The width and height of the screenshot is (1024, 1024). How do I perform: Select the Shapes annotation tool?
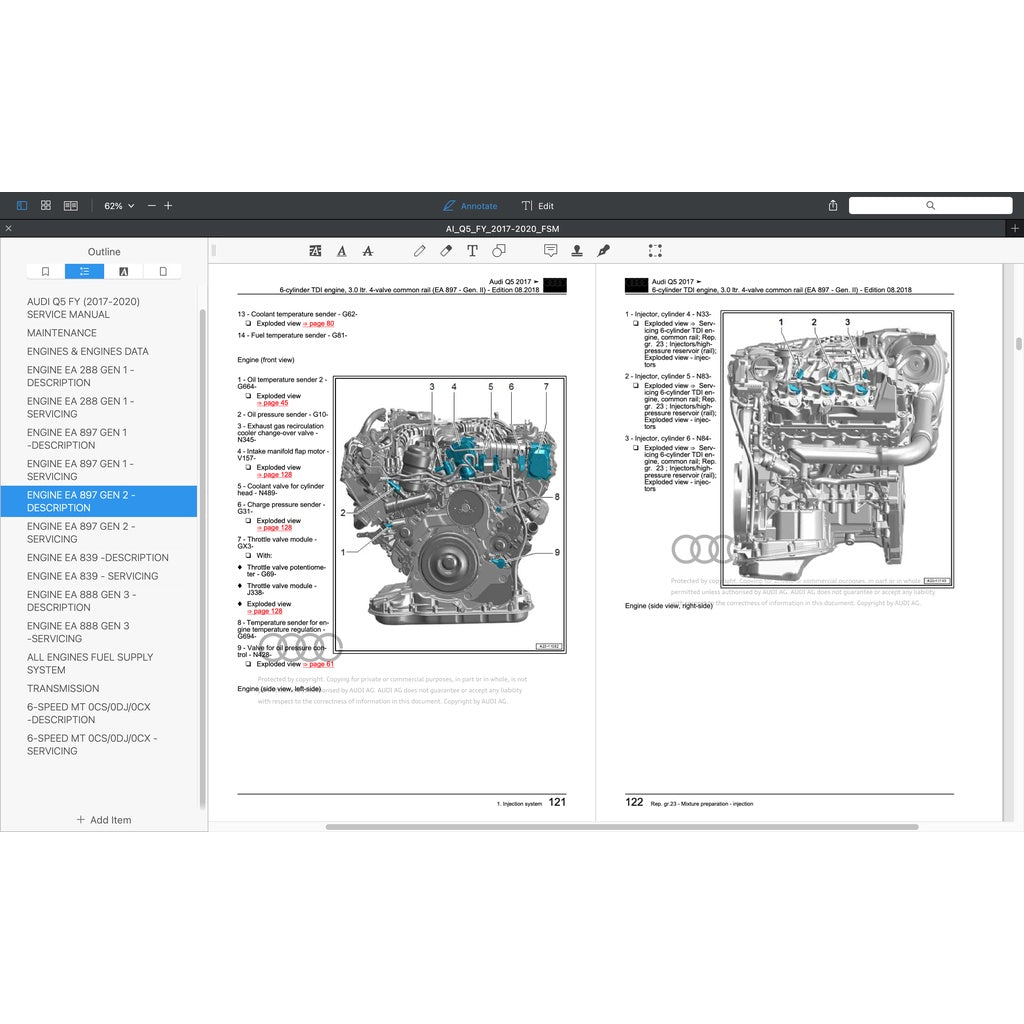click(x=498, y=250)
